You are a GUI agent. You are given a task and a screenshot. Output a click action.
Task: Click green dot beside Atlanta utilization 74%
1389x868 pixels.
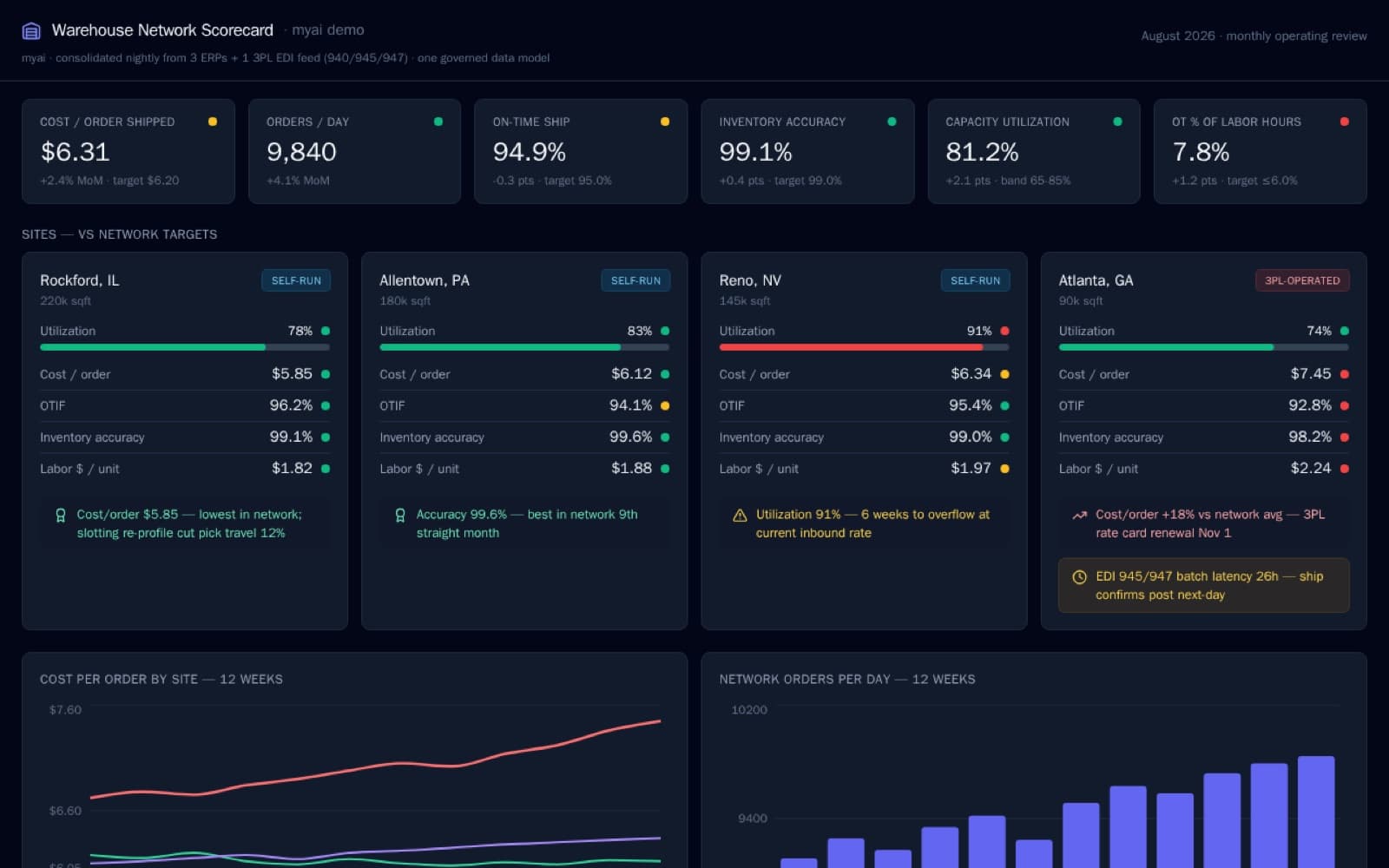(x=1344, y=331)
